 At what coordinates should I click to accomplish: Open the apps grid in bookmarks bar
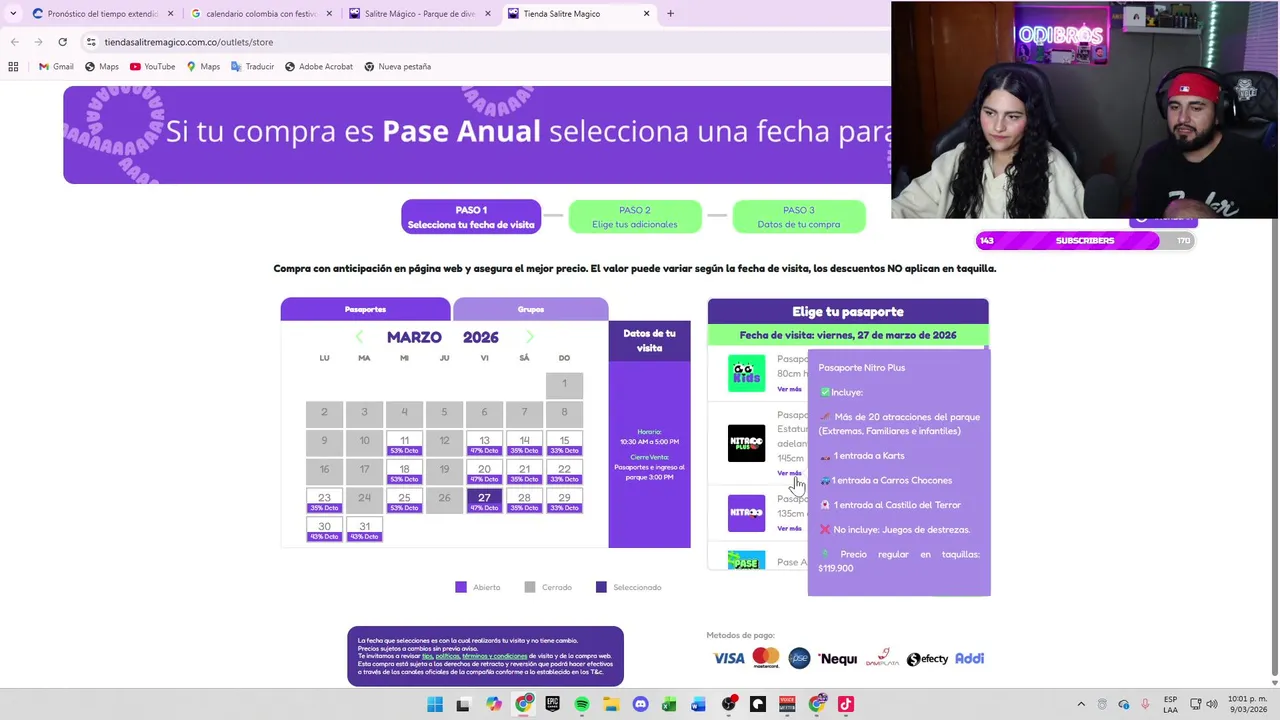point(13,67)
